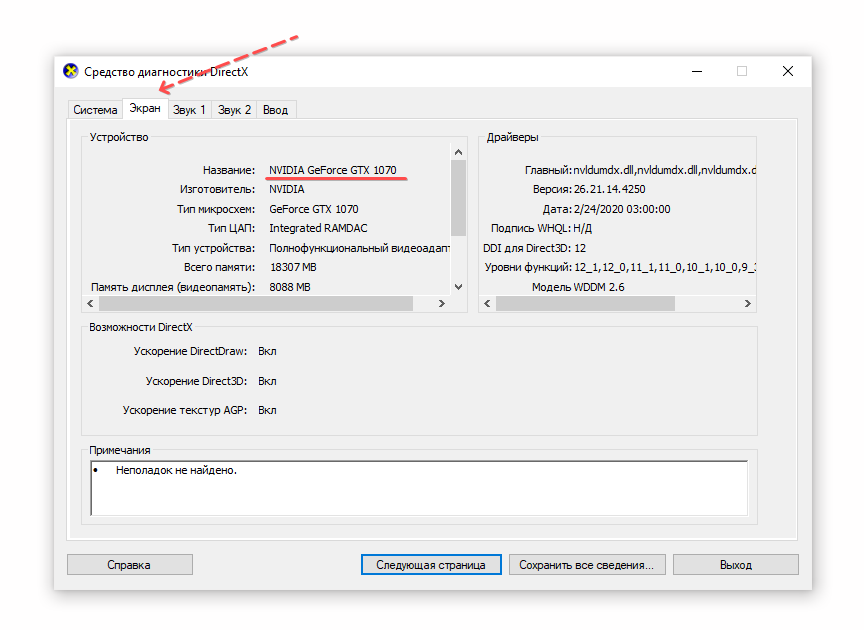Click right arrow of Устройство horizontal scrollbar
The image size is (864, 630).
(441, 303)
